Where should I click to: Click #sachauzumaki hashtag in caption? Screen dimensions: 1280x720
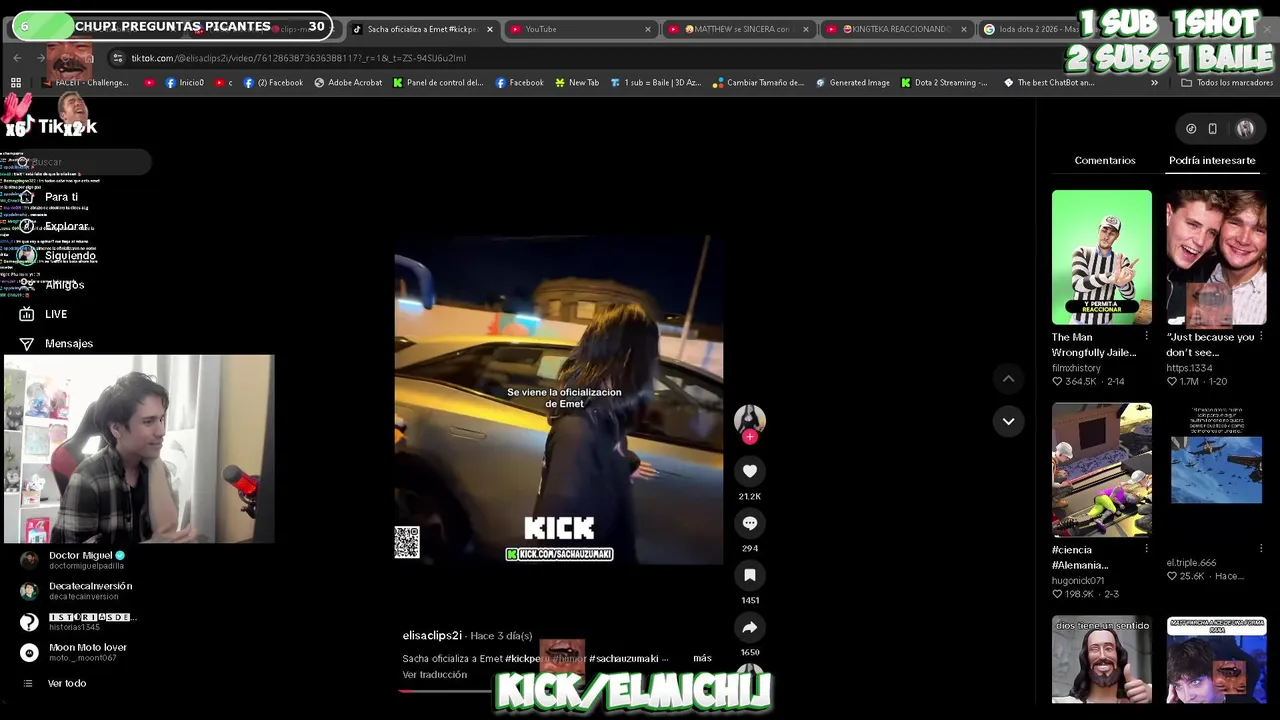coord(623,658)
